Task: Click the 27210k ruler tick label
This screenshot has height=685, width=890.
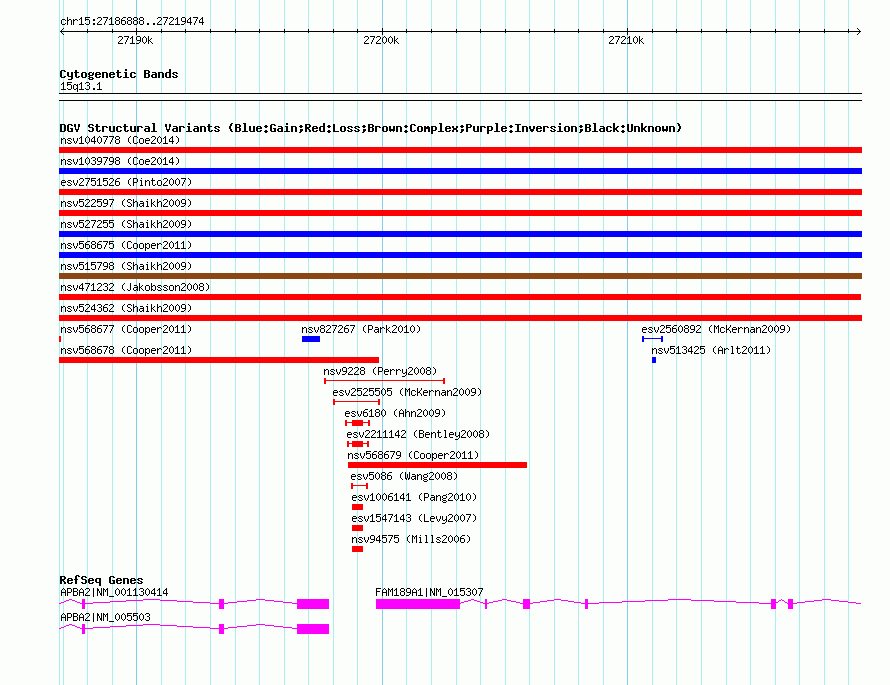Action: [x=626, y=40]
